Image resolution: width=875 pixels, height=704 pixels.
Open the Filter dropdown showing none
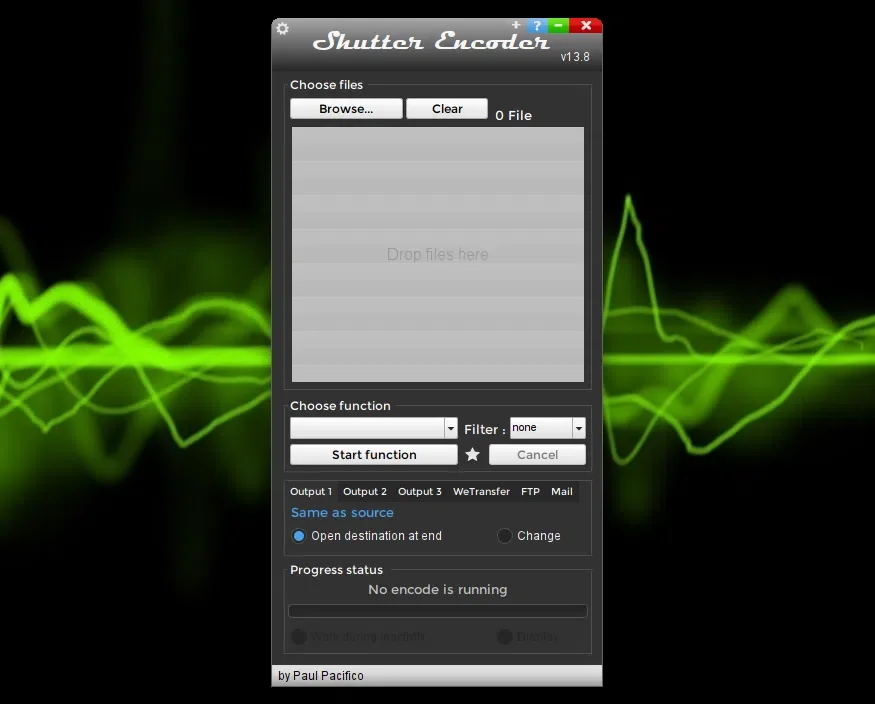(x=547, y=428)
